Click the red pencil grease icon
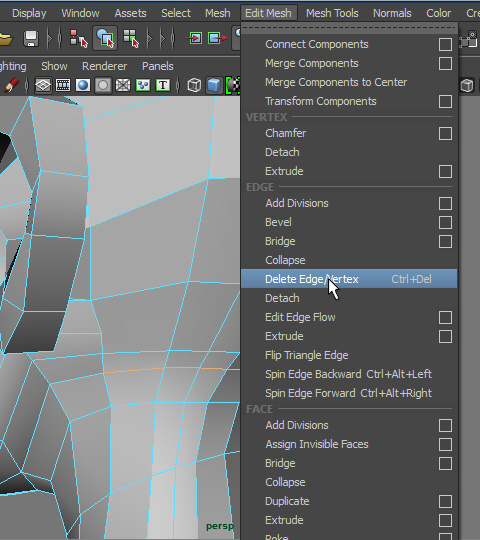Image resolution: width=480 pixels, height=540 pixels. [x=11, y=85]
